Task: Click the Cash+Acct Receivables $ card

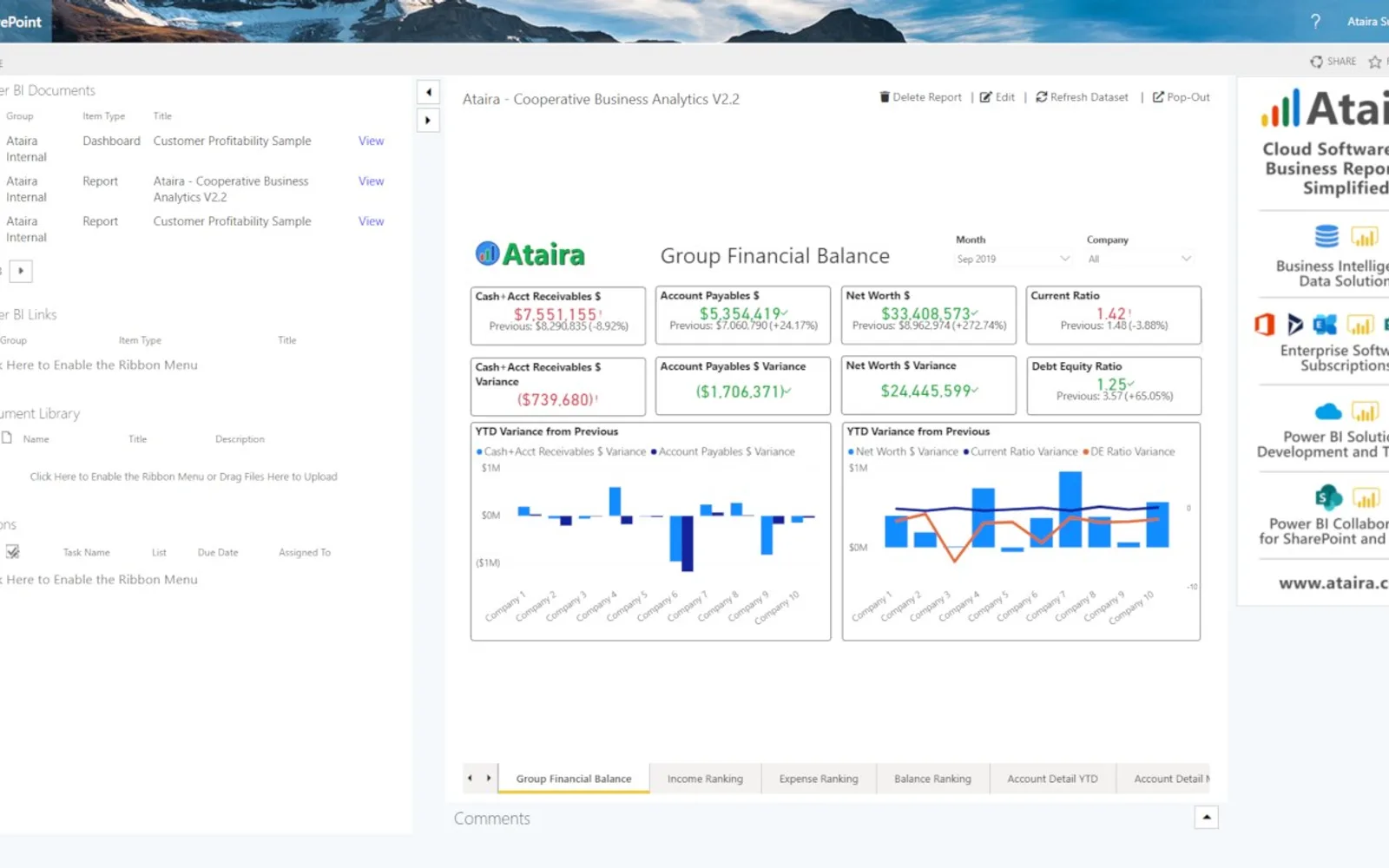Action: click(x=558, y=316)
